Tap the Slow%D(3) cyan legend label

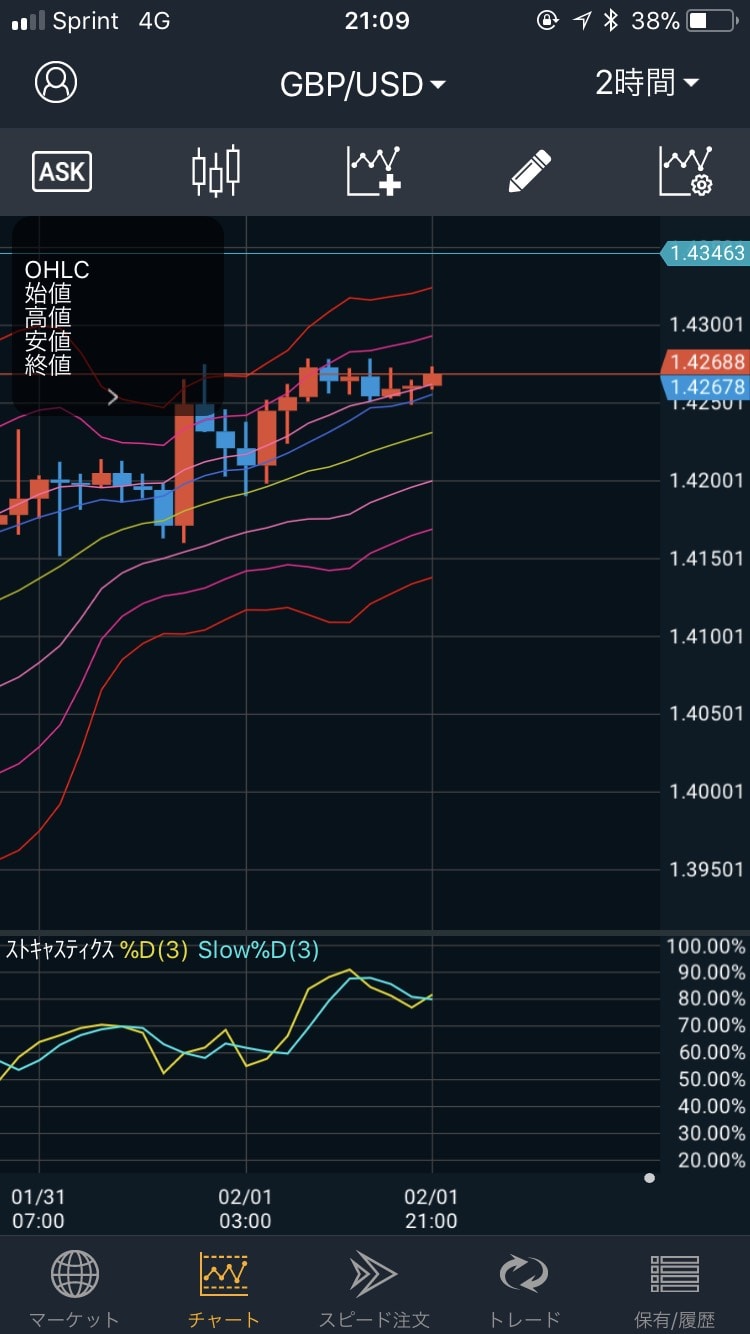258,950
